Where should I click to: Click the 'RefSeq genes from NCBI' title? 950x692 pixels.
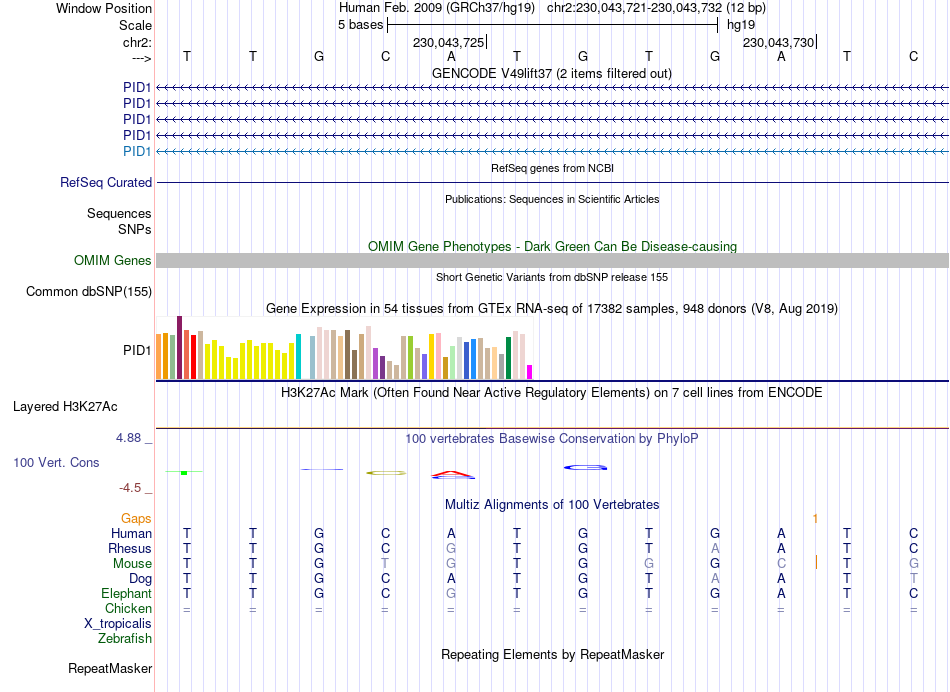click(552, 168)
